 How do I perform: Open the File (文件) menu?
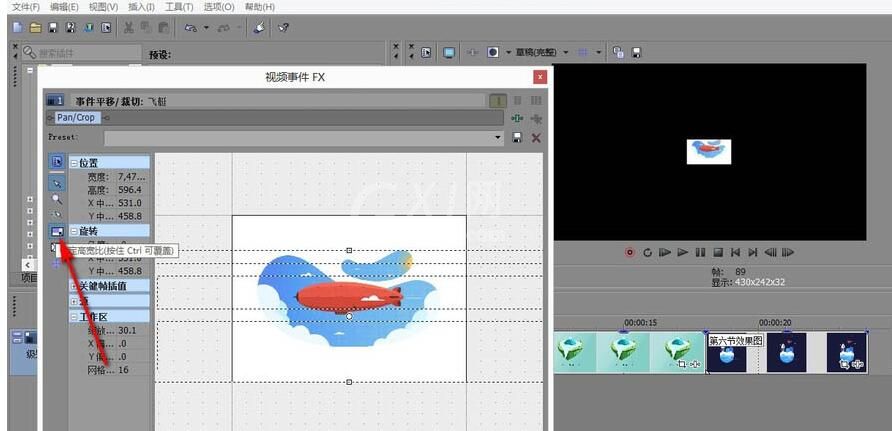coord(26,7)
